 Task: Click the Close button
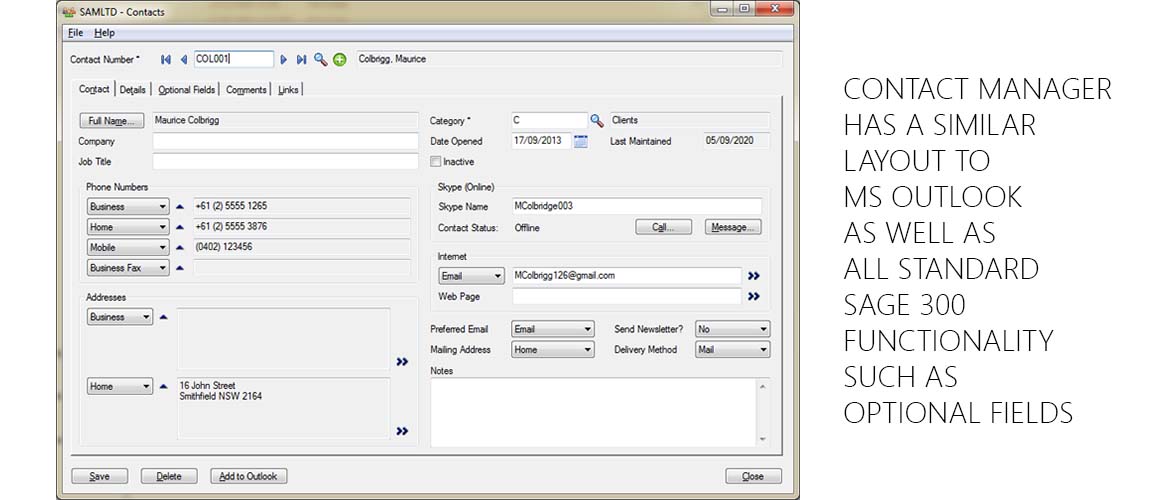click(753, 476)
